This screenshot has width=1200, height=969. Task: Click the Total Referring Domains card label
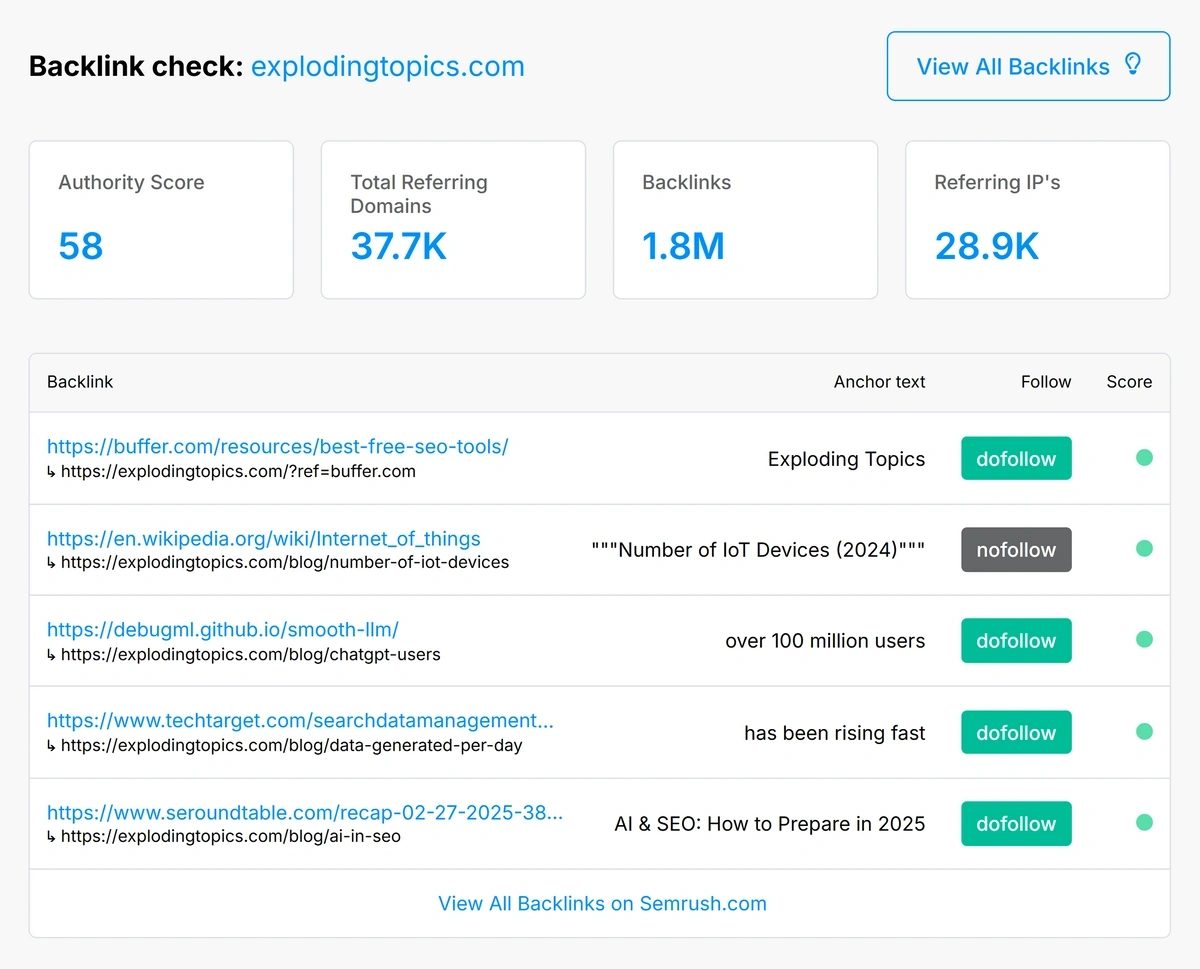(419, 194)
